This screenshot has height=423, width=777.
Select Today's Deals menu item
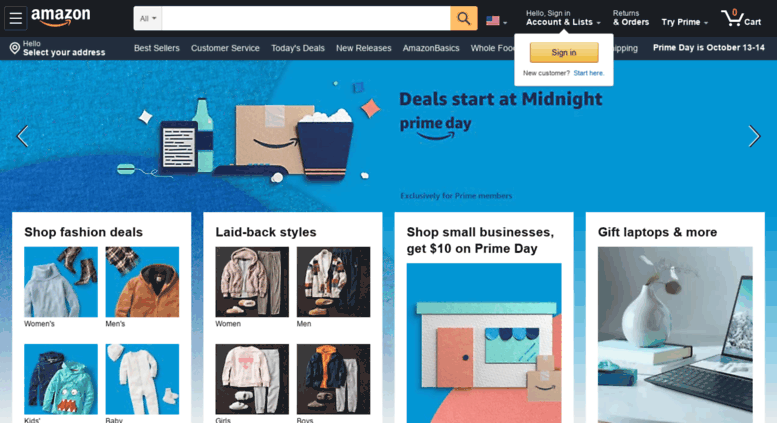click(x=298, y=48)
